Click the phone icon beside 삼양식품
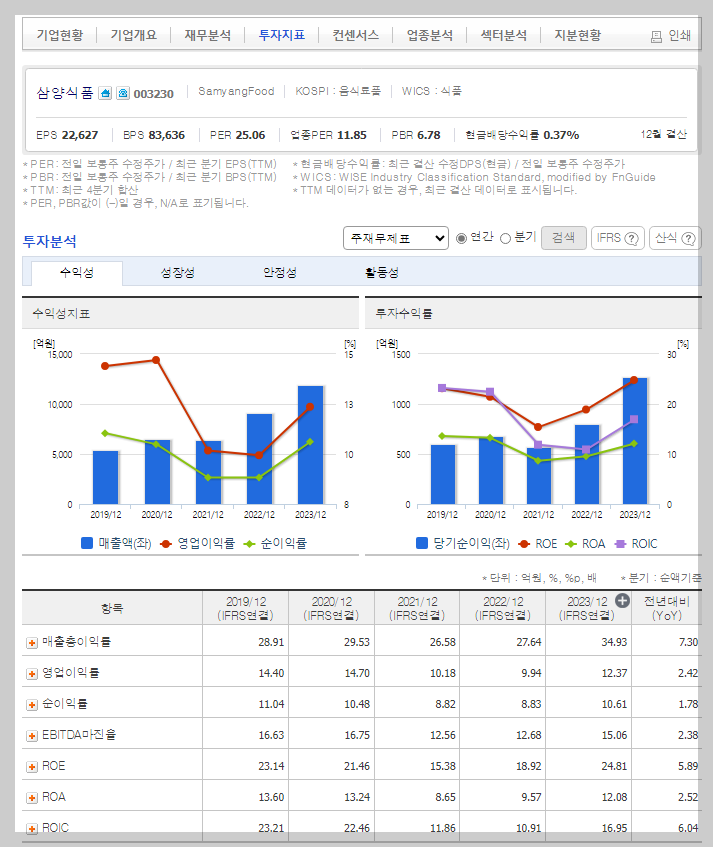This screenshot has width=713, height=847. tap(123, 93)
